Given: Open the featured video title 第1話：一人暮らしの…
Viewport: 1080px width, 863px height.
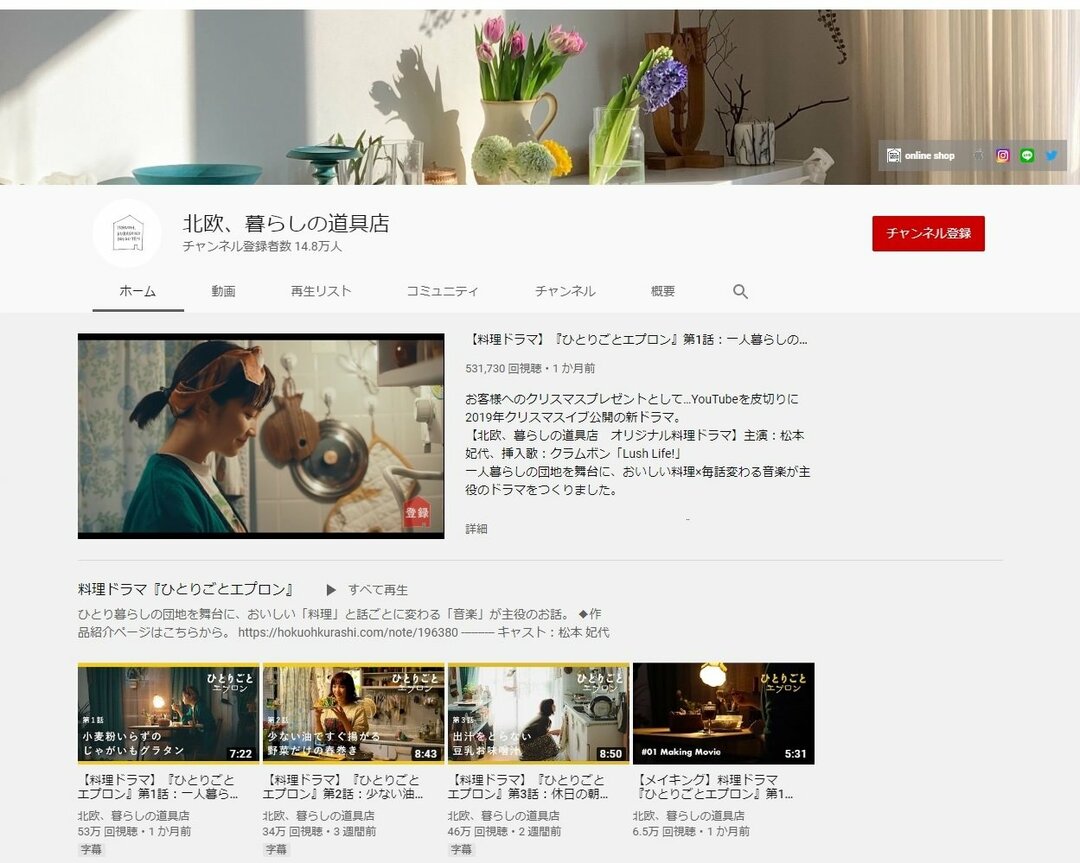Looking at the screenshot, I should (637, 340).
